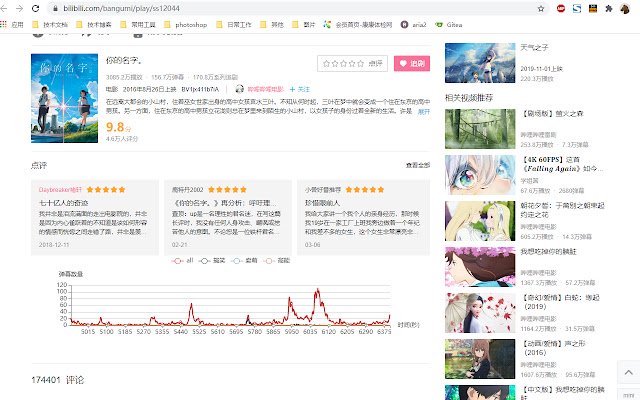Open the uploader's round avatar icon
The width and height of the screenshot is (640, 400).
(x=240, y=89)
